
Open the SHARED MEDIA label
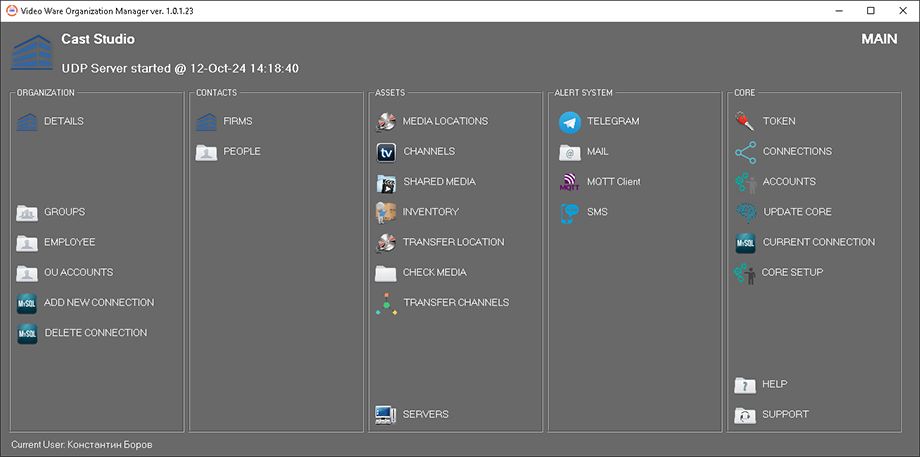point(439,182)
